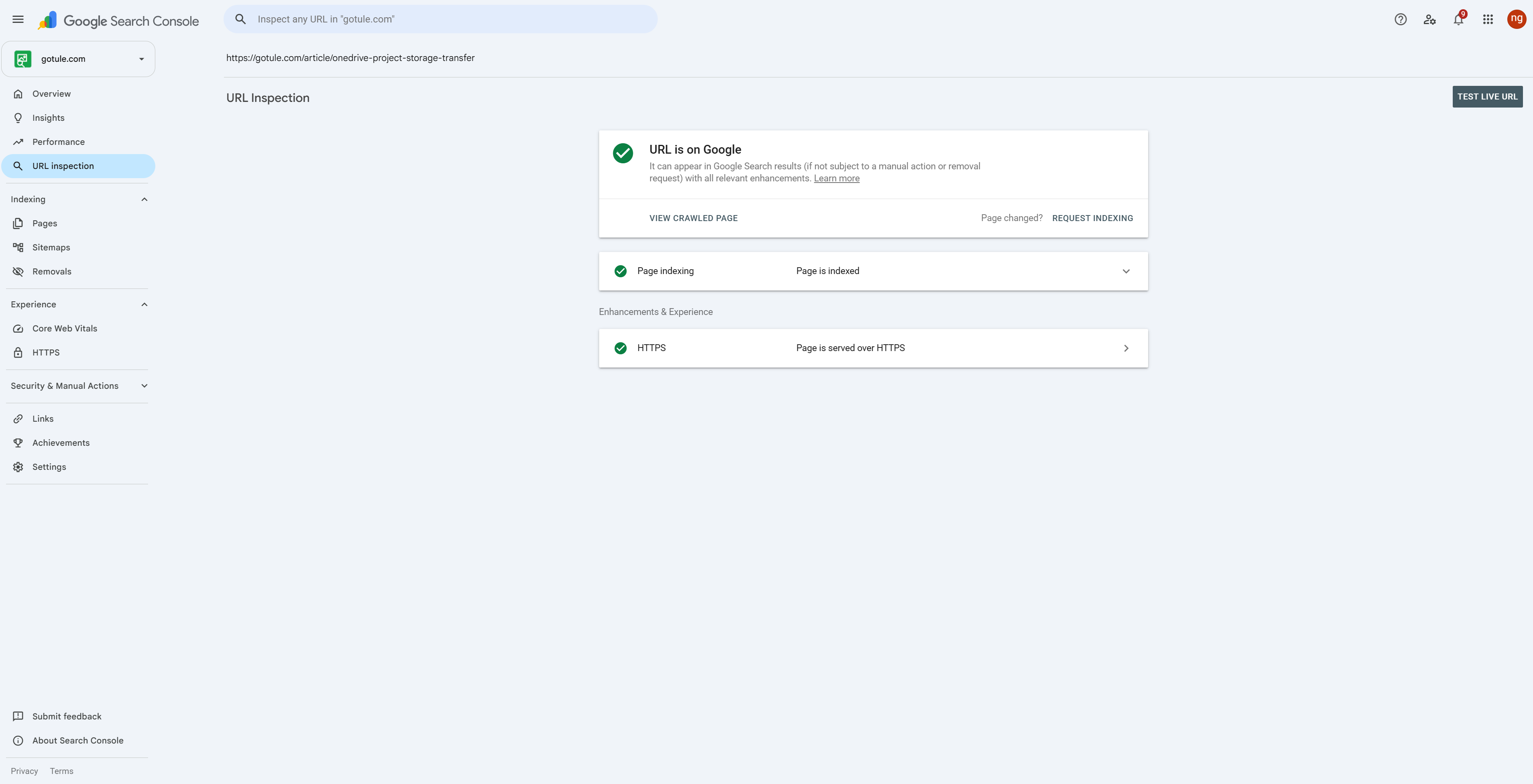The image size is (1533, 784).
Task: Click TEST LIVE URL button
Action: tap(1487, 97)
